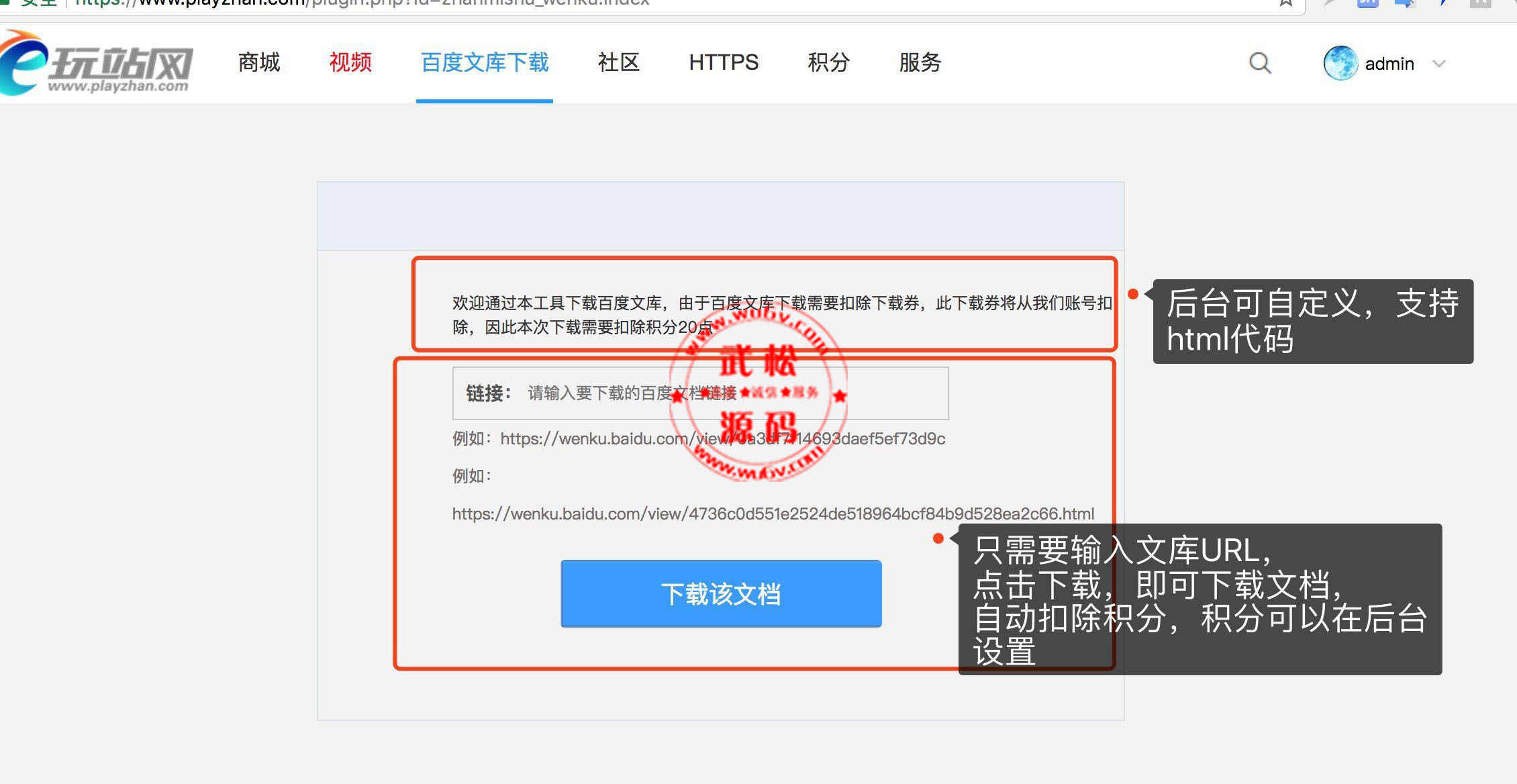Screen dimensions: 1517x784
Task: Open the 商城 menu item
Action: pos(259,62)
